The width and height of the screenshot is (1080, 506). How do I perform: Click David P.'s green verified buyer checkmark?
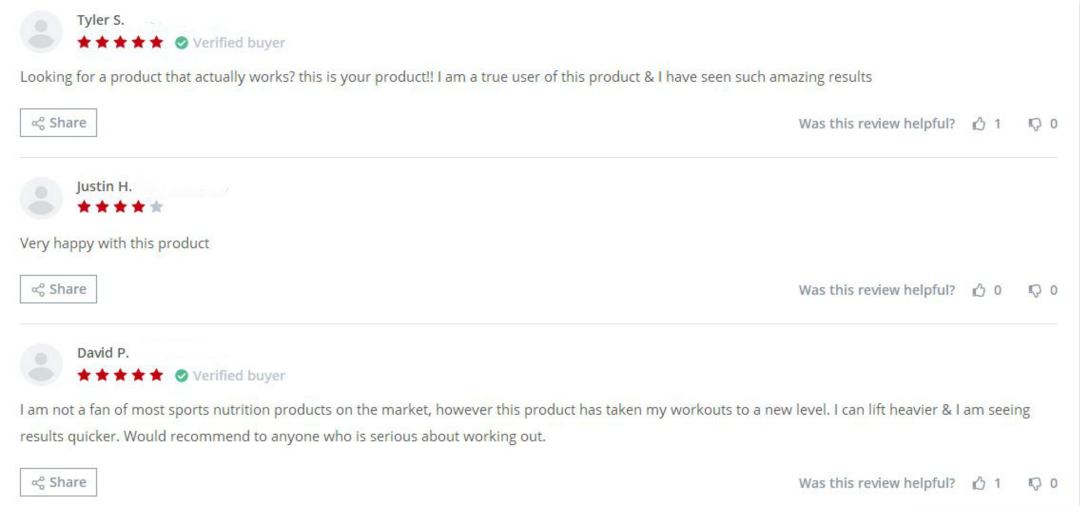point(182,375)
